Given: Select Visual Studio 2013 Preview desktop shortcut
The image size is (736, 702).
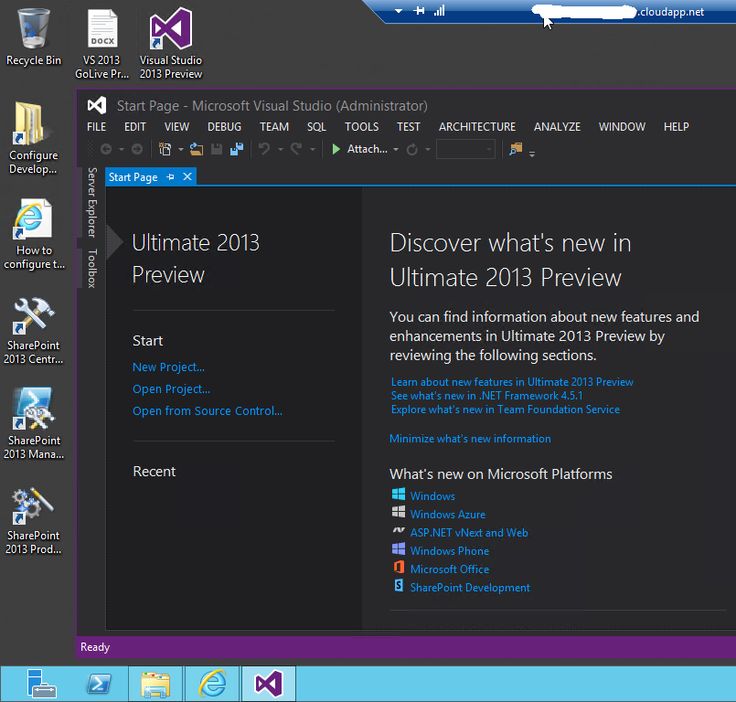Looking at the screenshot, I should coord(171,43).
